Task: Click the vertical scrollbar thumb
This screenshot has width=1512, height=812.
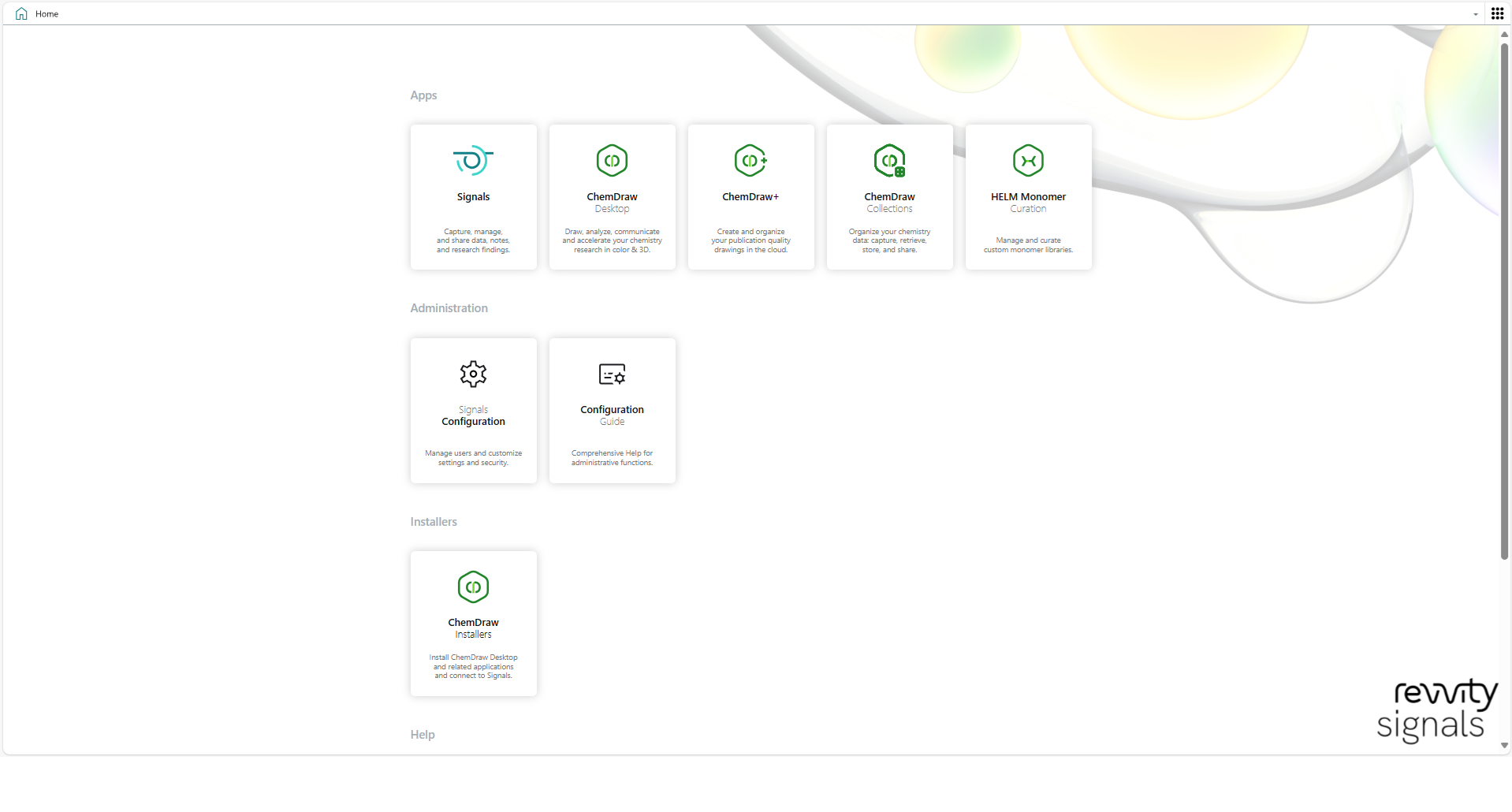Action: pyautogui.click(x=1504, y=300)
